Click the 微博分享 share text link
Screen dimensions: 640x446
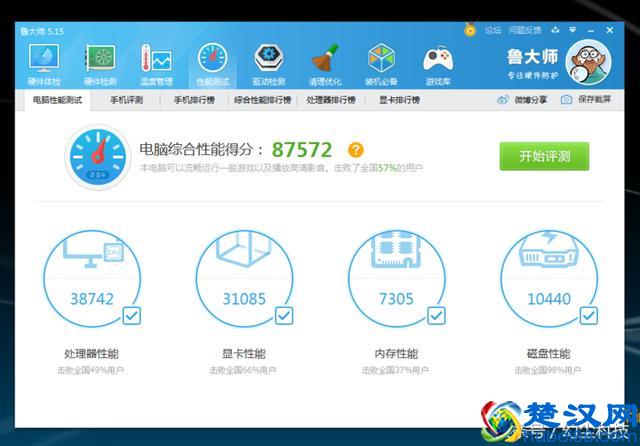click(531, 100)
